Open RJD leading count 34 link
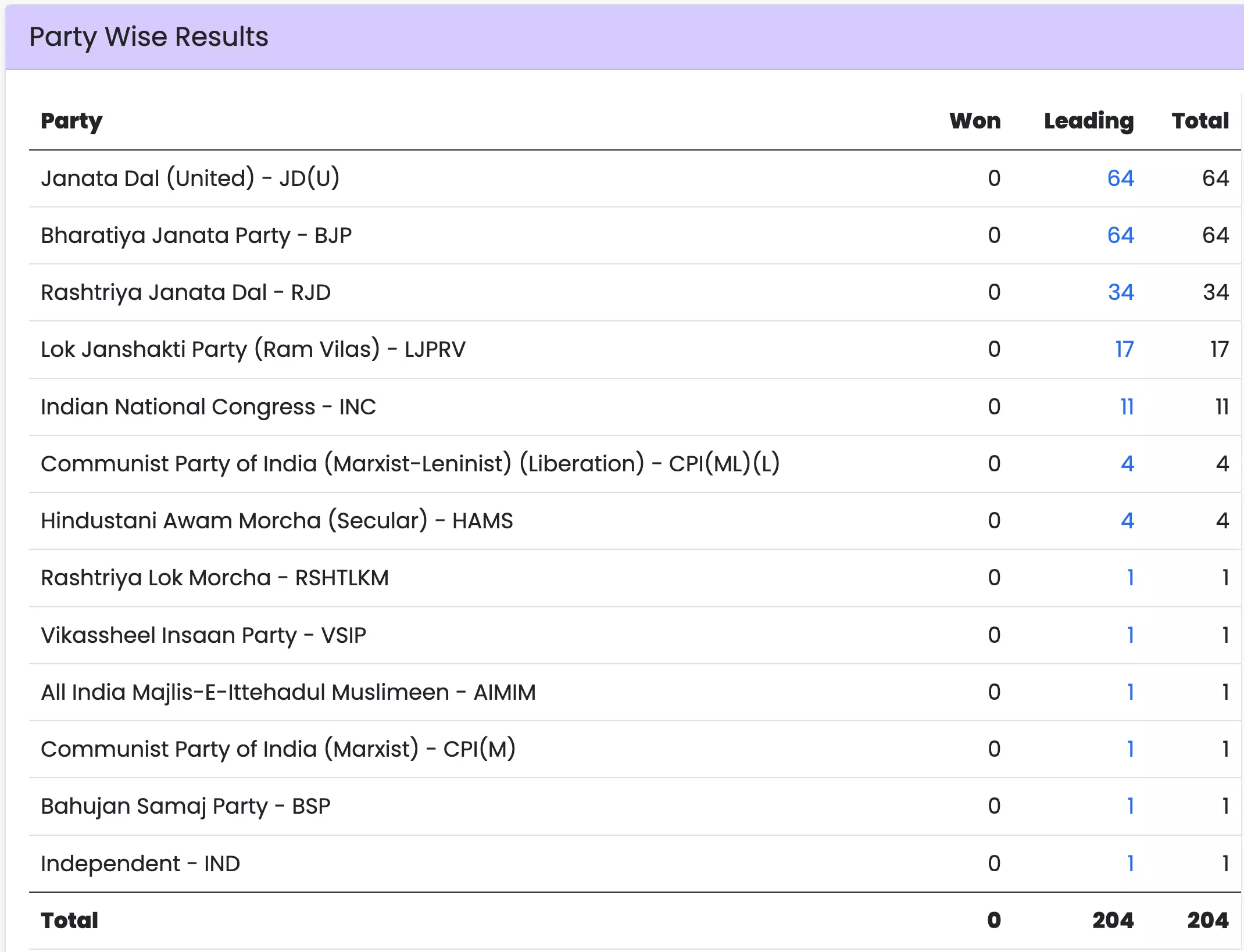 (1120, 292)
